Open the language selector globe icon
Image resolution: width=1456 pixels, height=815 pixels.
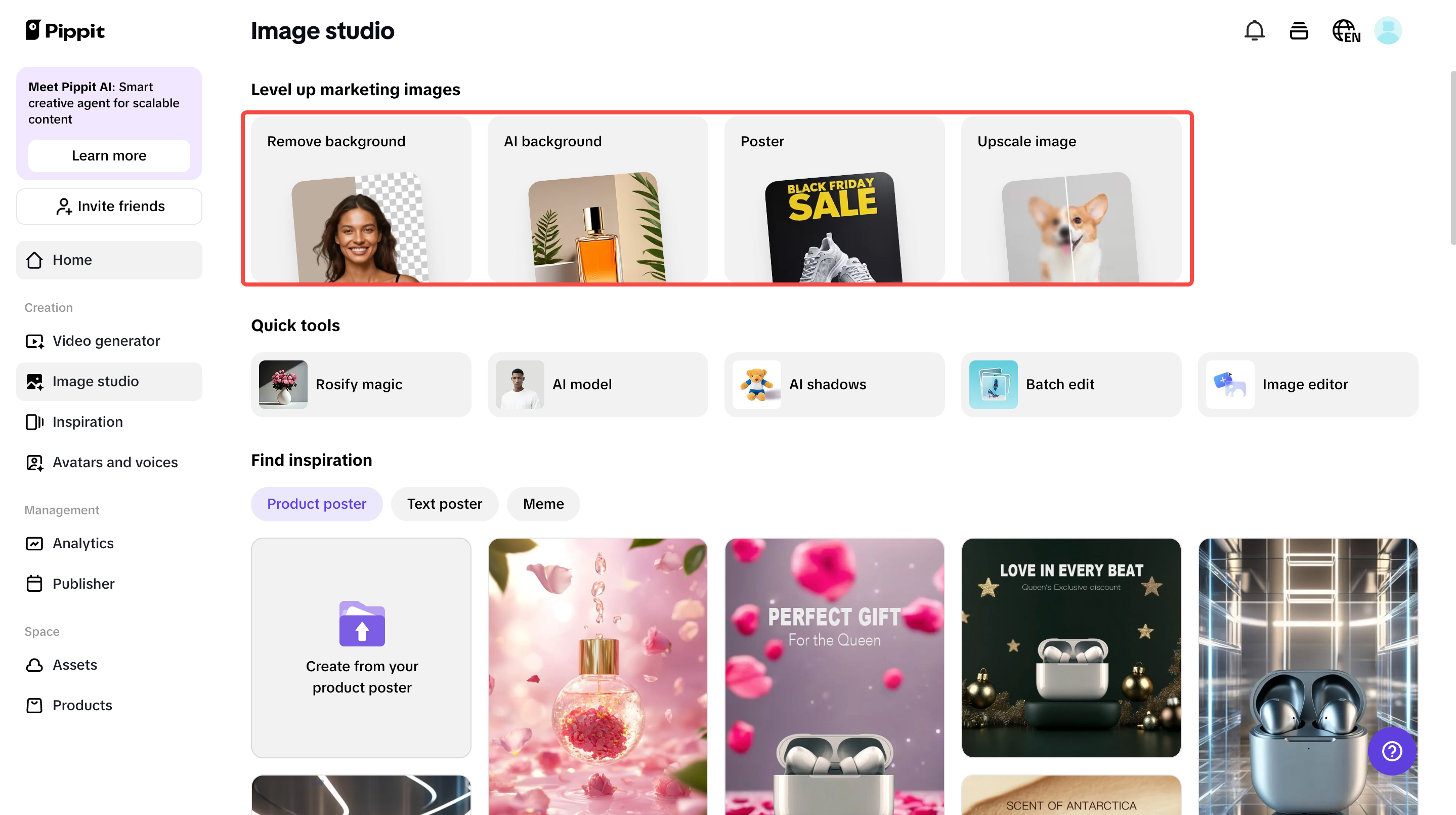pyautogui.click(x=1346, y=30)
